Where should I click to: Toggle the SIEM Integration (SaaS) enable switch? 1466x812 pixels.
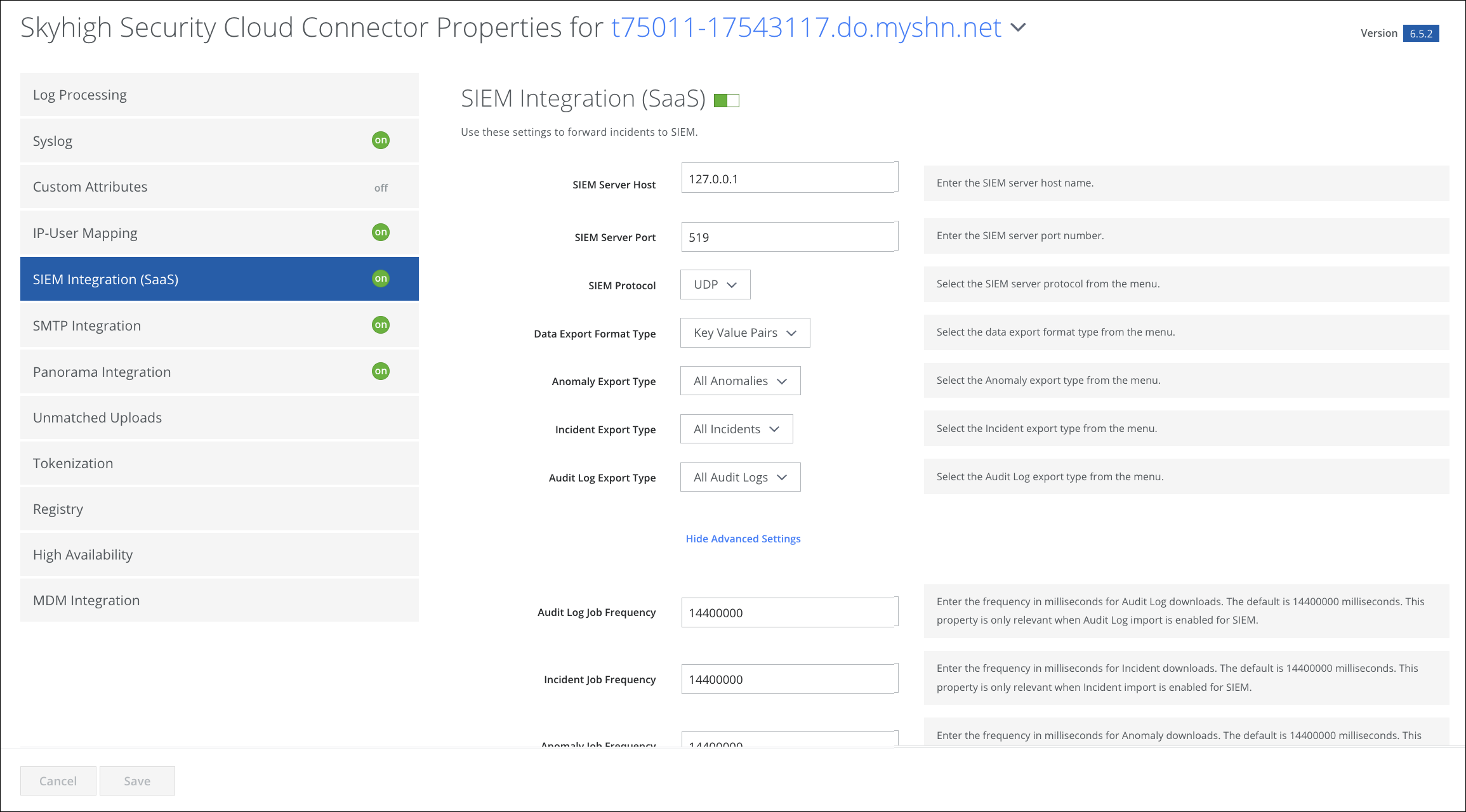727,100
